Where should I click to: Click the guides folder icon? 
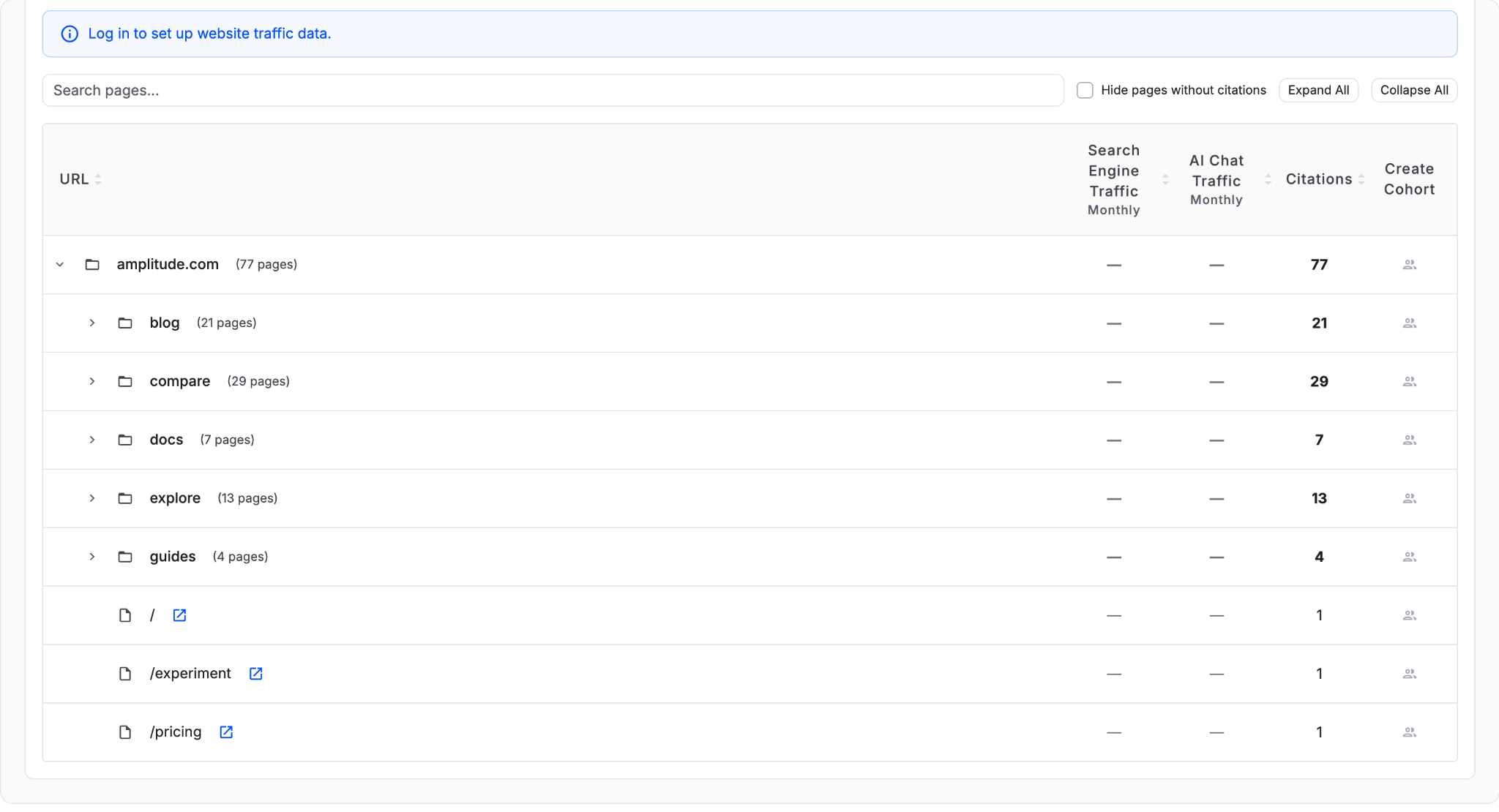tap(125, 557)
